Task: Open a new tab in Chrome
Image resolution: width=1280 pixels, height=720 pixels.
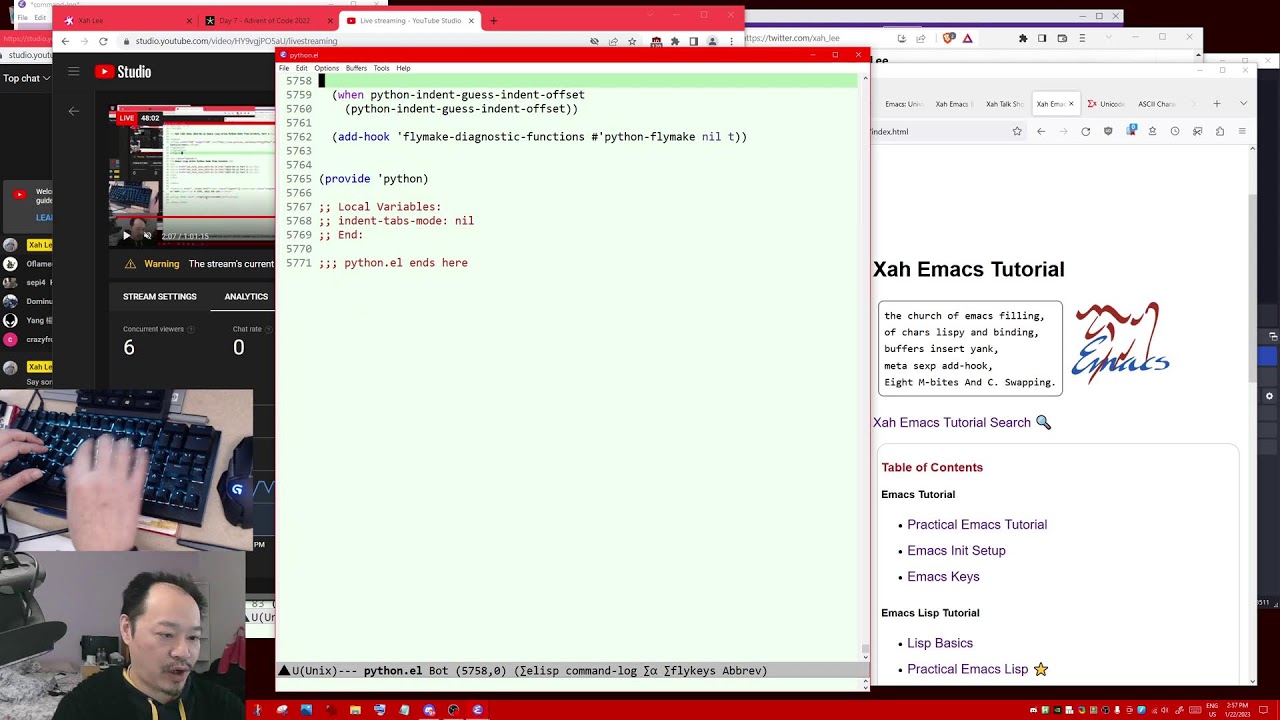Action: click(493, 20)
